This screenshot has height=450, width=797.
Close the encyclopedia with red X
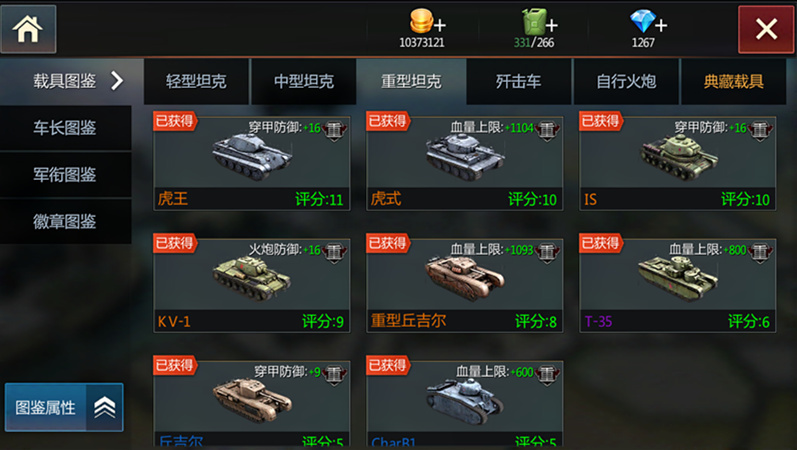[x=766, y=29]
